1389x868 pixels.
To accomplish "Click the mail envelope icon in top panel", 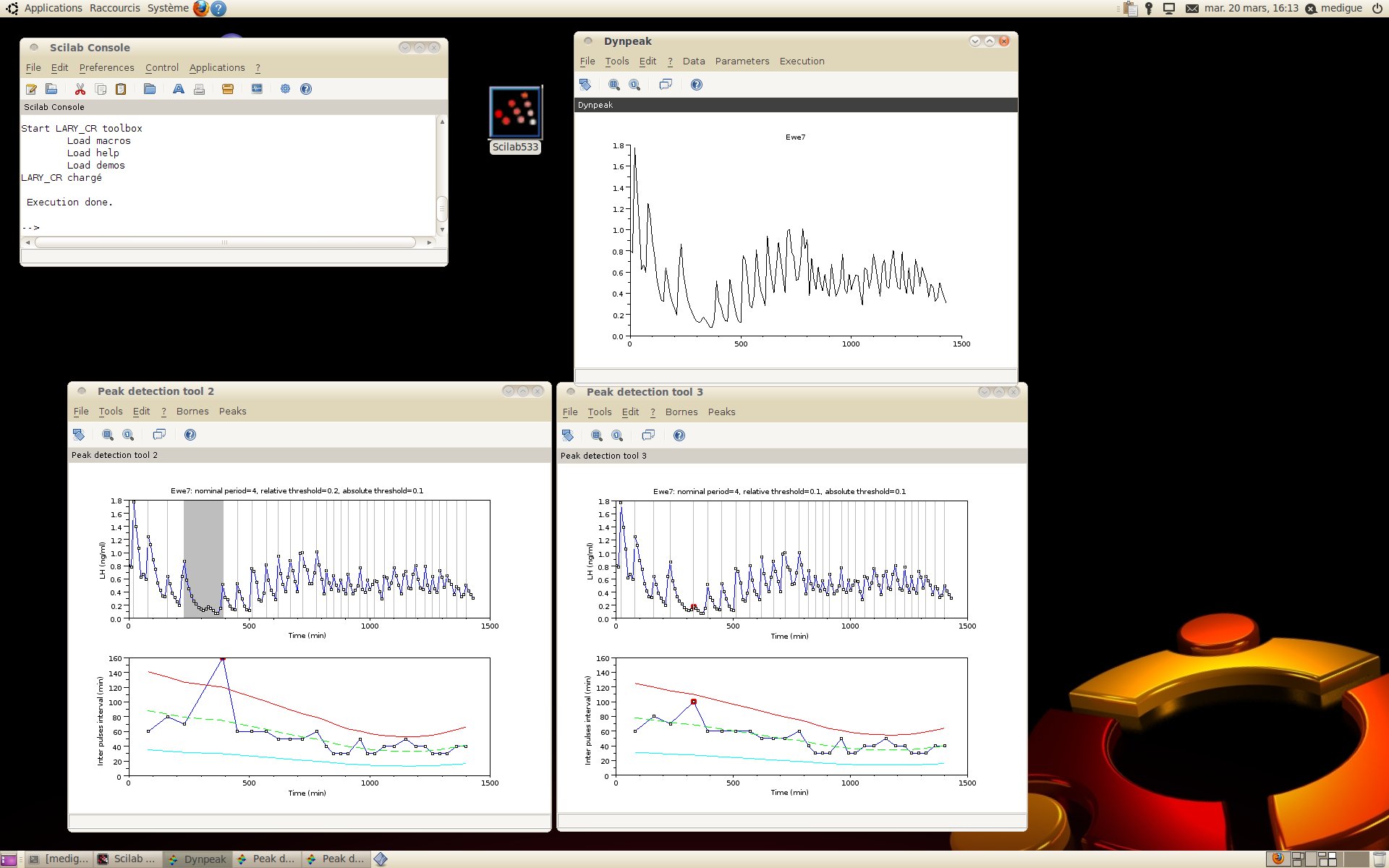I will click(1192, 9).
